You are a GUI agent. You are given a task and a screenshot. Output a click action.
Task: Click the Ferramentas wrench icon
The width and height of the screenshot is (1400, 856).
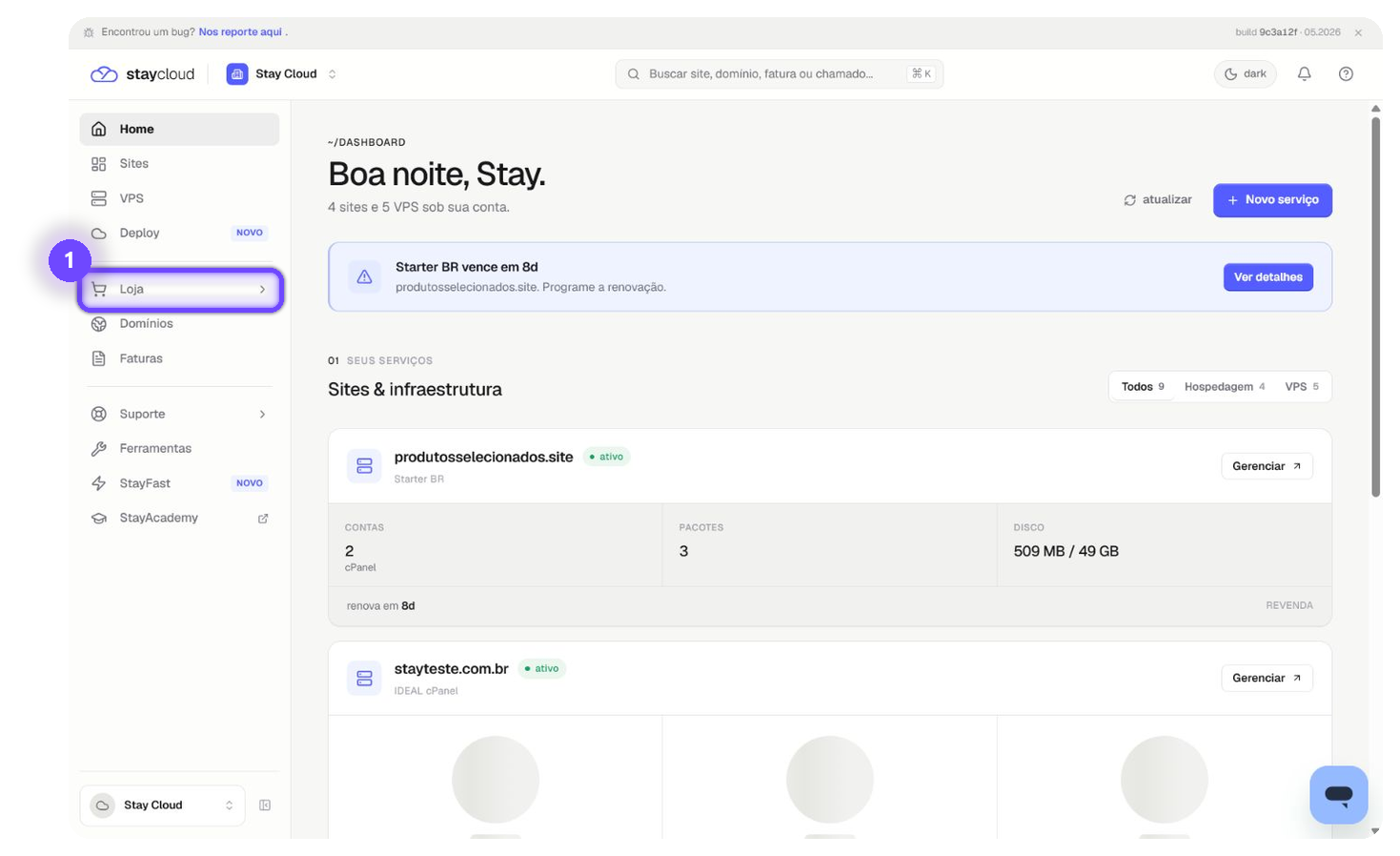tap(99, 449)
